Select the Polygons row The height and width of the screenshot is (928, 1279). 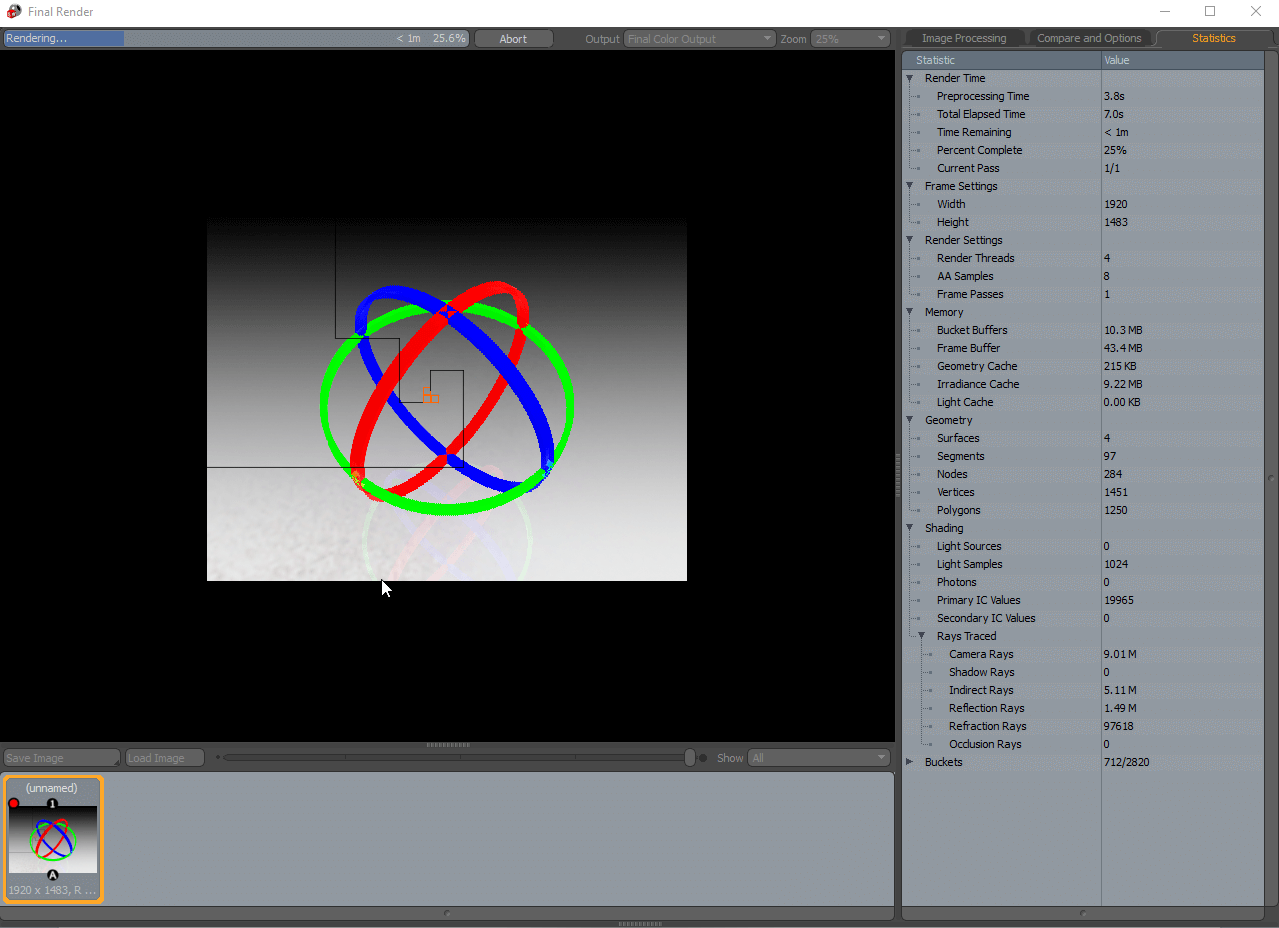pos(1084,510)
